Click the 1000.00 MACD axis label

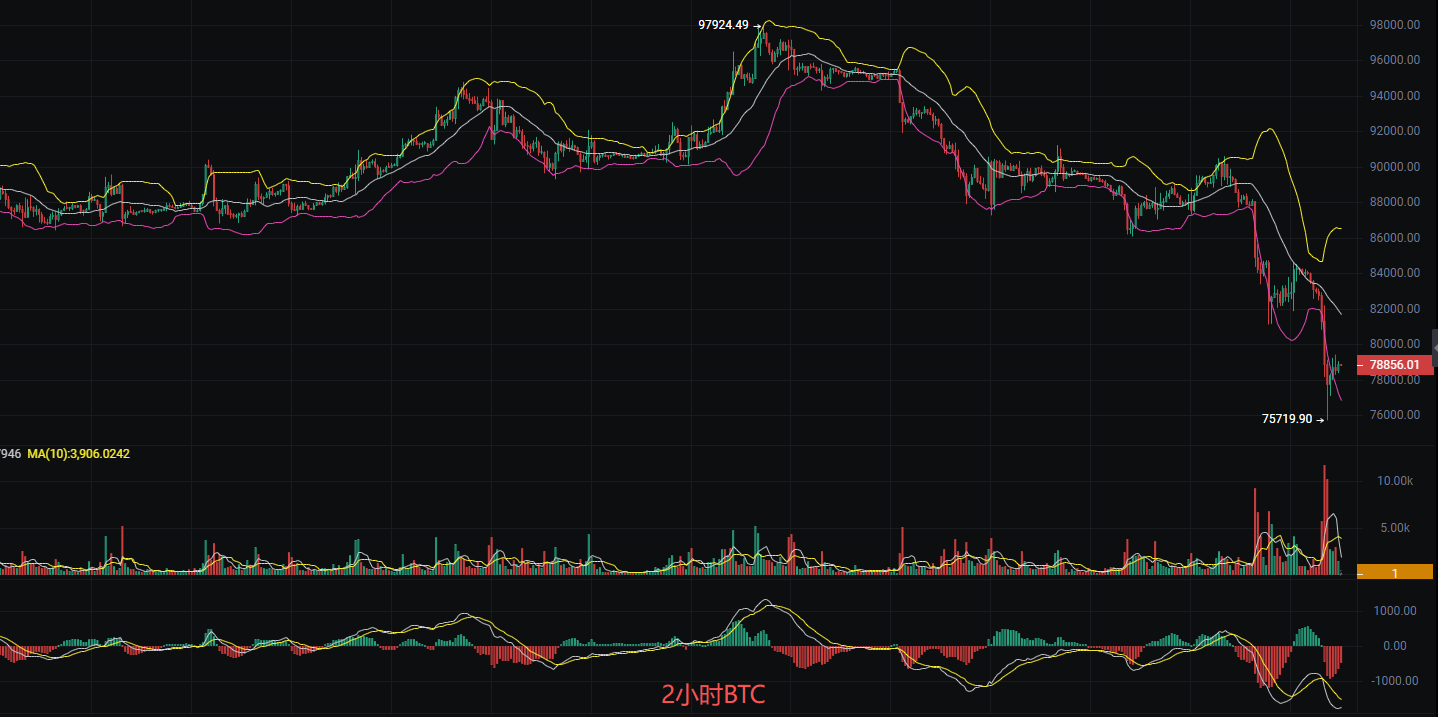pos(1396,610)
